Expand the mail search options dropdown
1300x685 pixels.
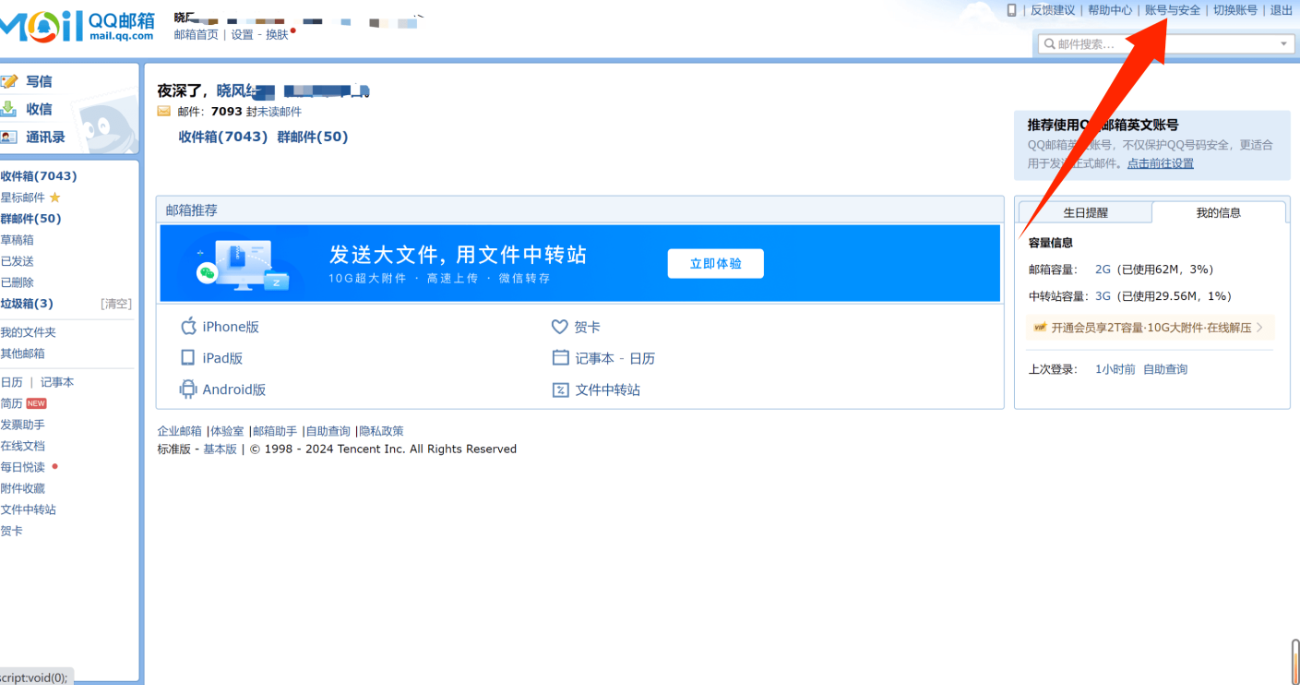coord(1282,43)
